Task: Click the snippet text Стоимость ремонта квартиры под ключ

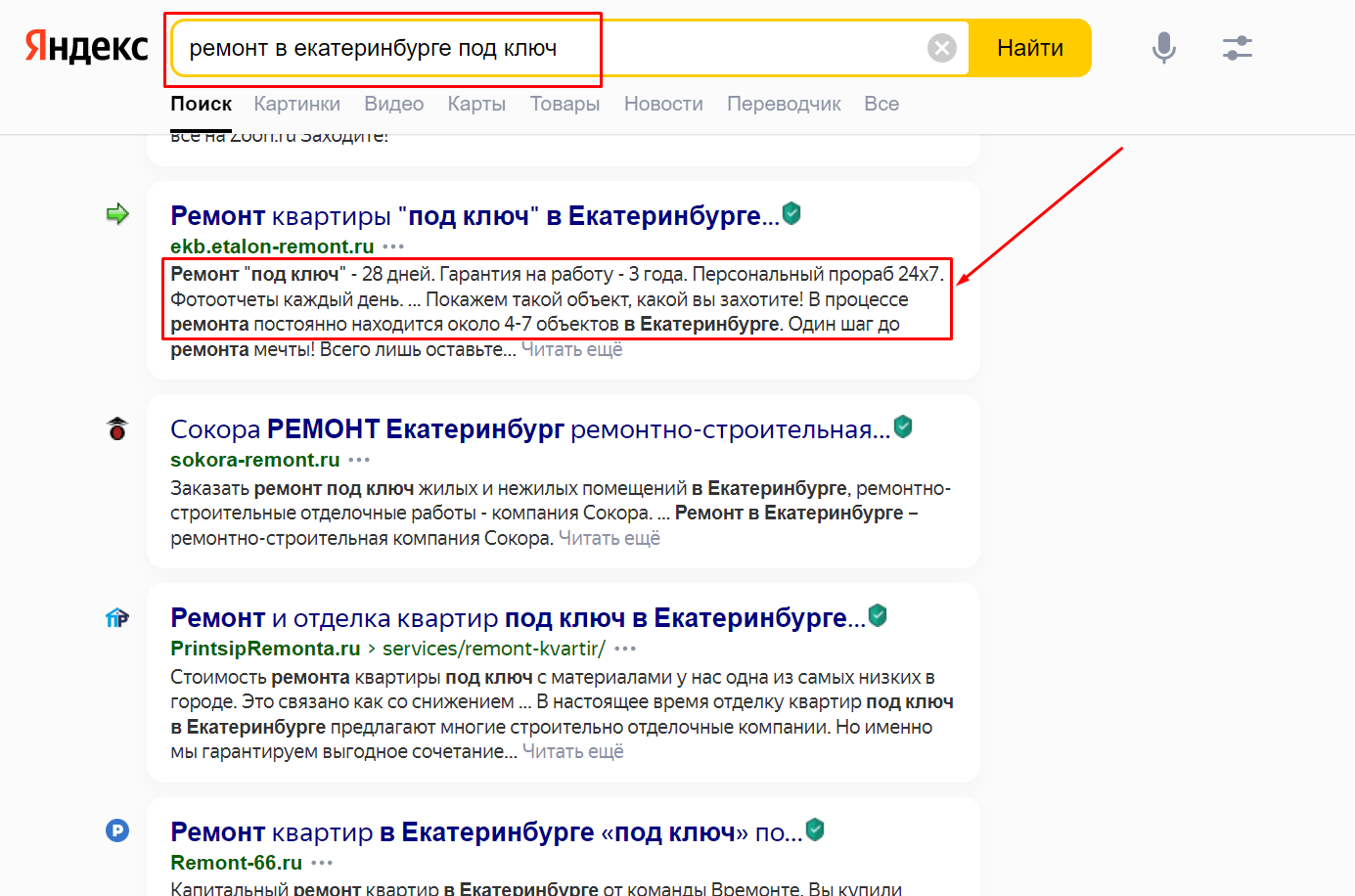Action: coord(562,714)
